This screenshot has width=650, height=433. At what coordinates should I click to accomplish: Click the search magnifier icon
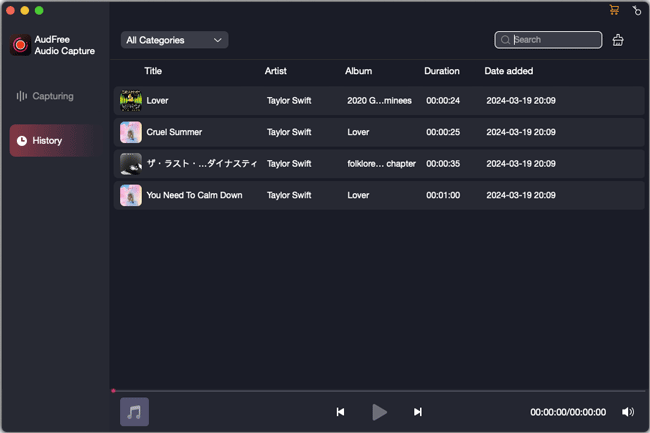click(x=505, y=40)
